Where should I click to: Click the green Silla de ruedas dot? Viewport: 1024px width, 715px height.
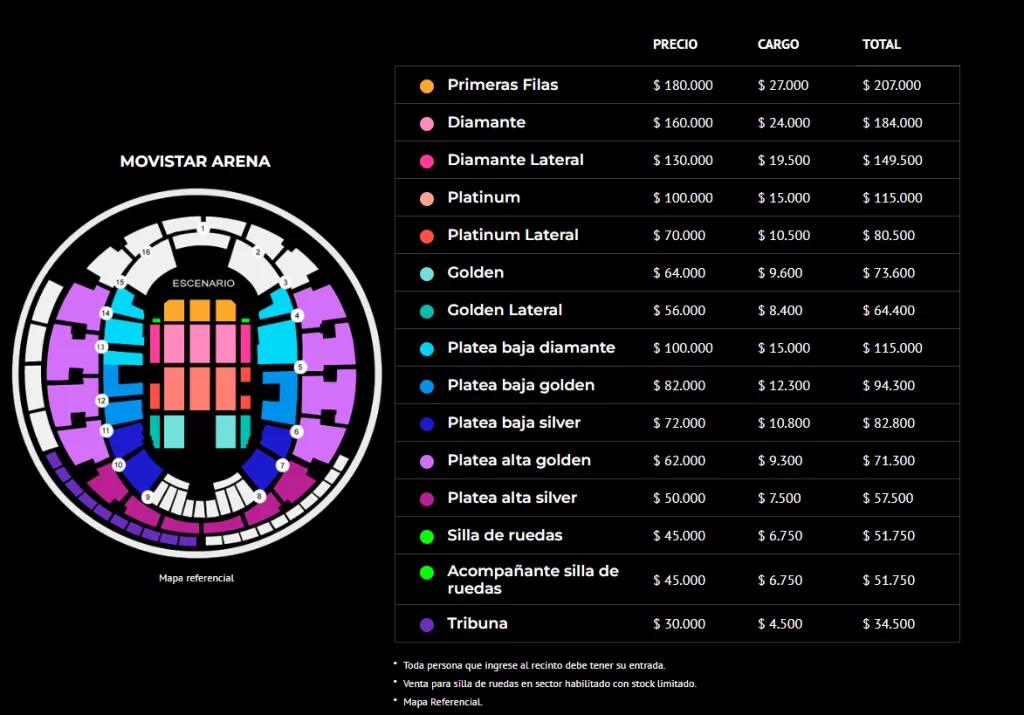[427, 536]
